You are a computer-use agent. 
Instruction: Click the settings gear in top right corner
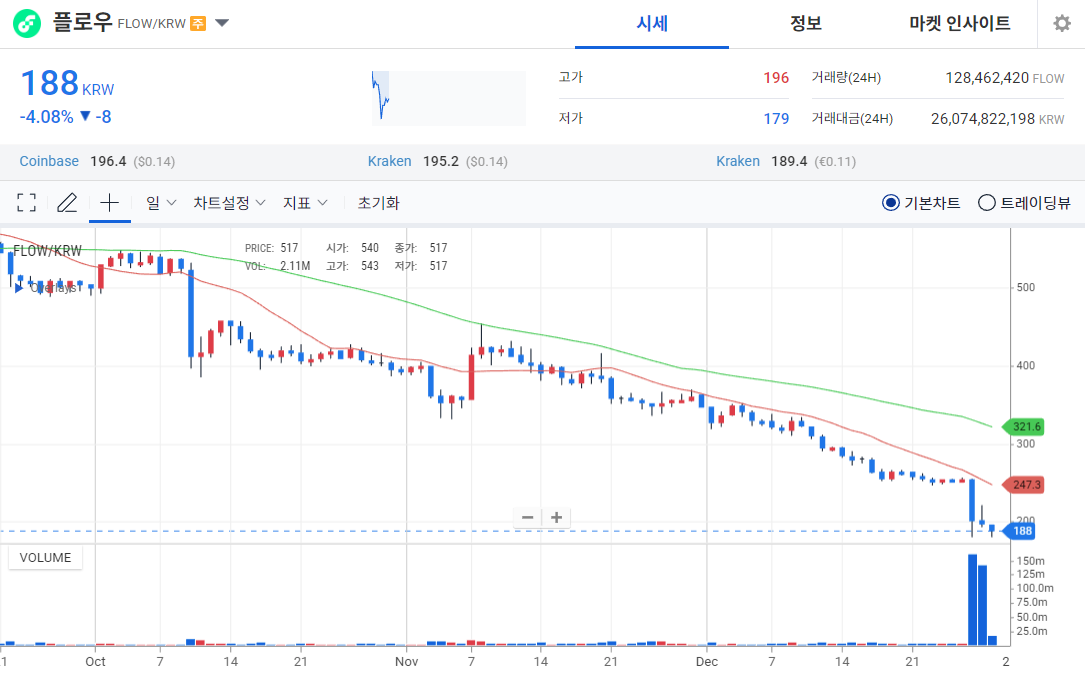point(1062,23)
